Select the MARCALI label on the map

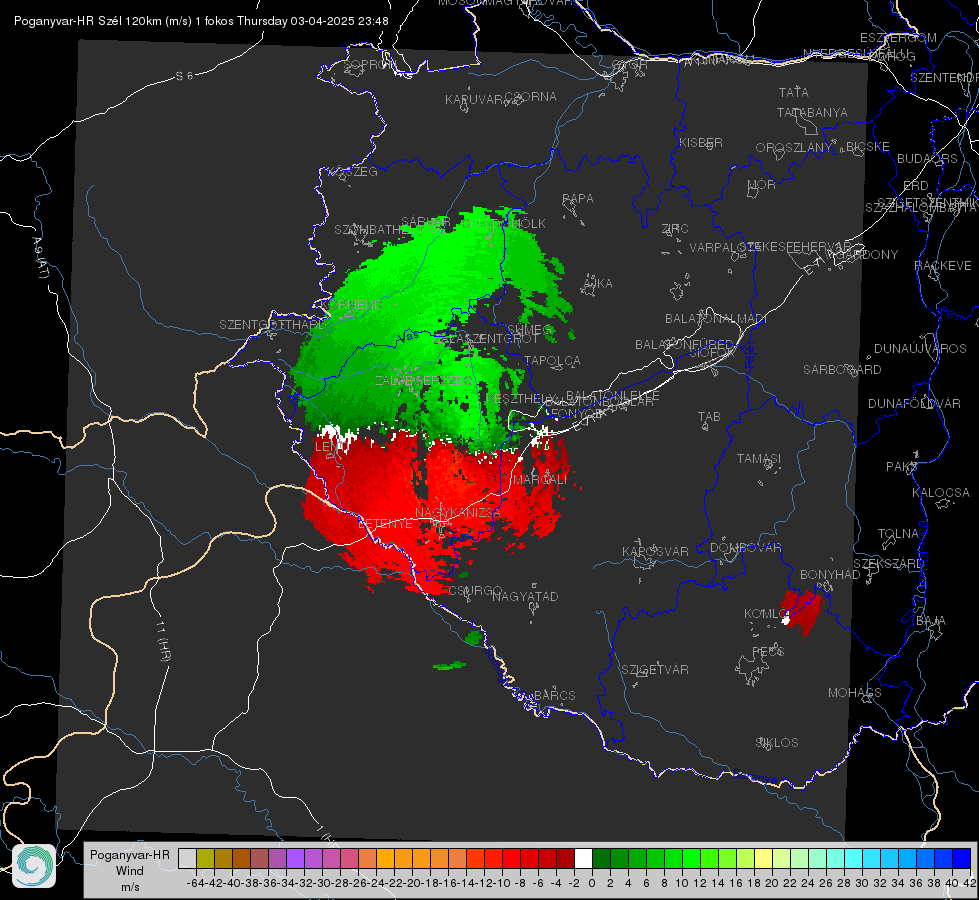pos(539,479)
